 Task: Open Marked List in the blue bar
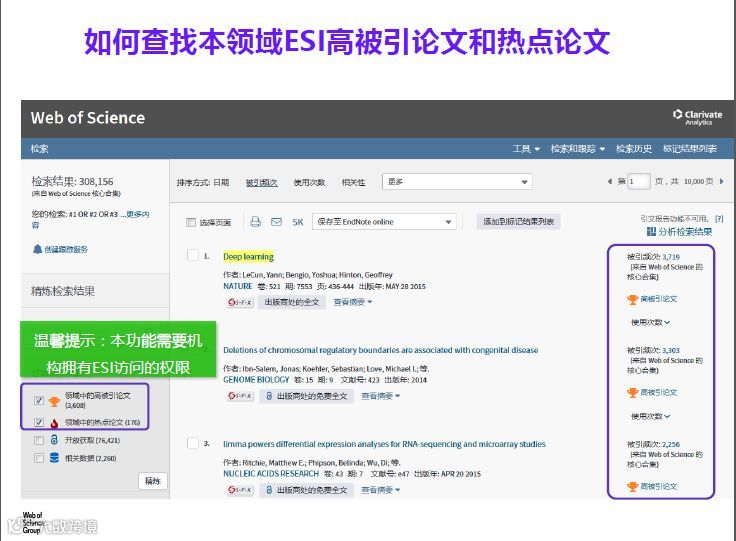[x=690, y=149]
